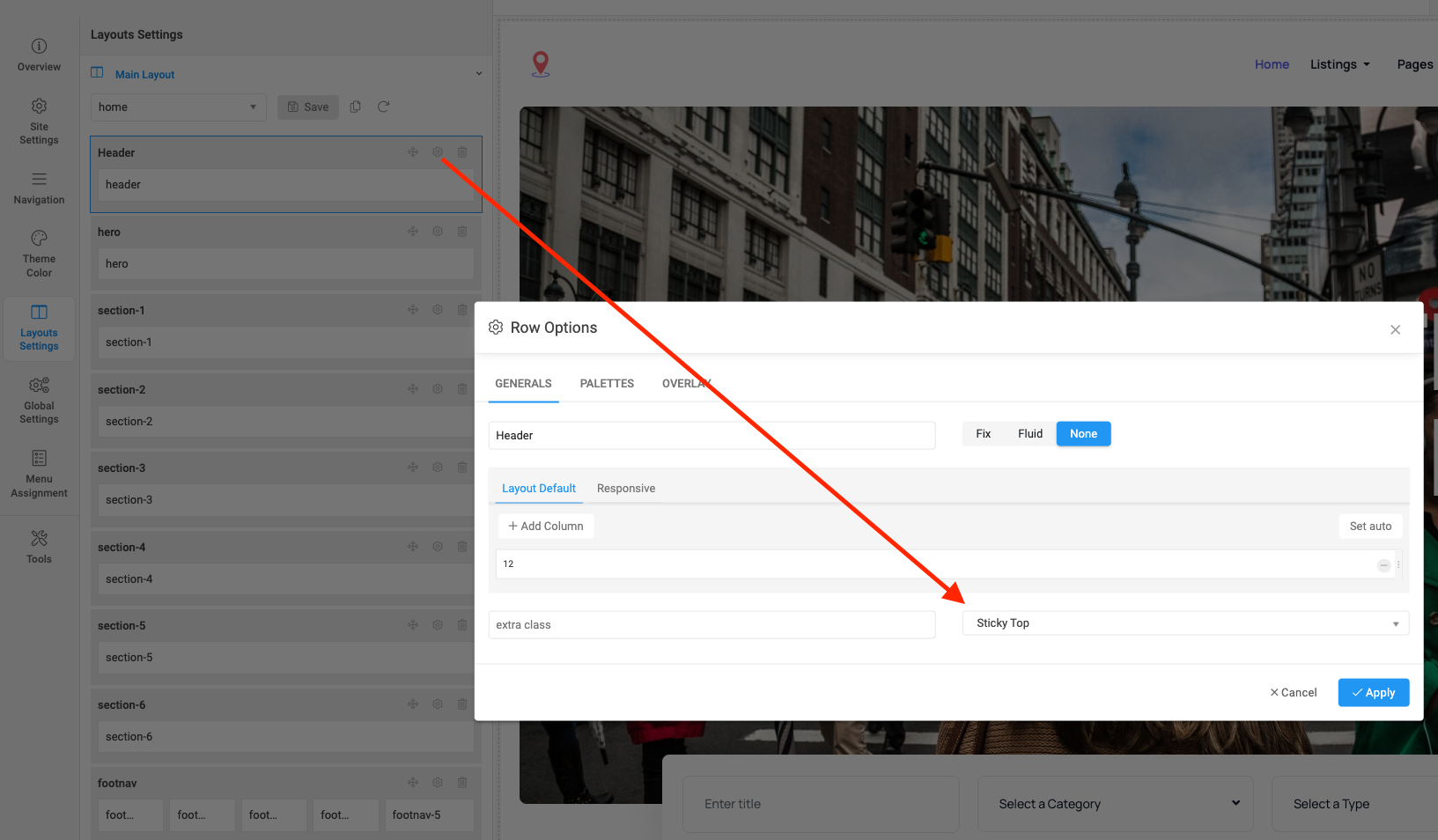Click the extra class input field
The width and height of the screenshot is (1438, 840).
[x=711, y=625]
